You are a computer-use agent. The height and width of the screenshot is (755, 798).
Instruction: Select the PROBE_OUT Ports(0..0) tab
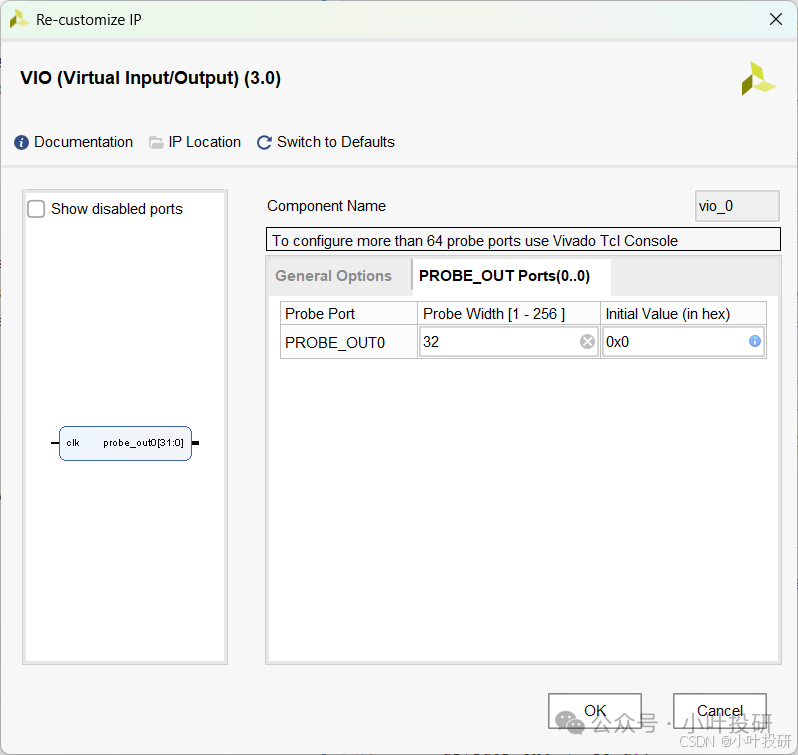[x=504, y=276]
